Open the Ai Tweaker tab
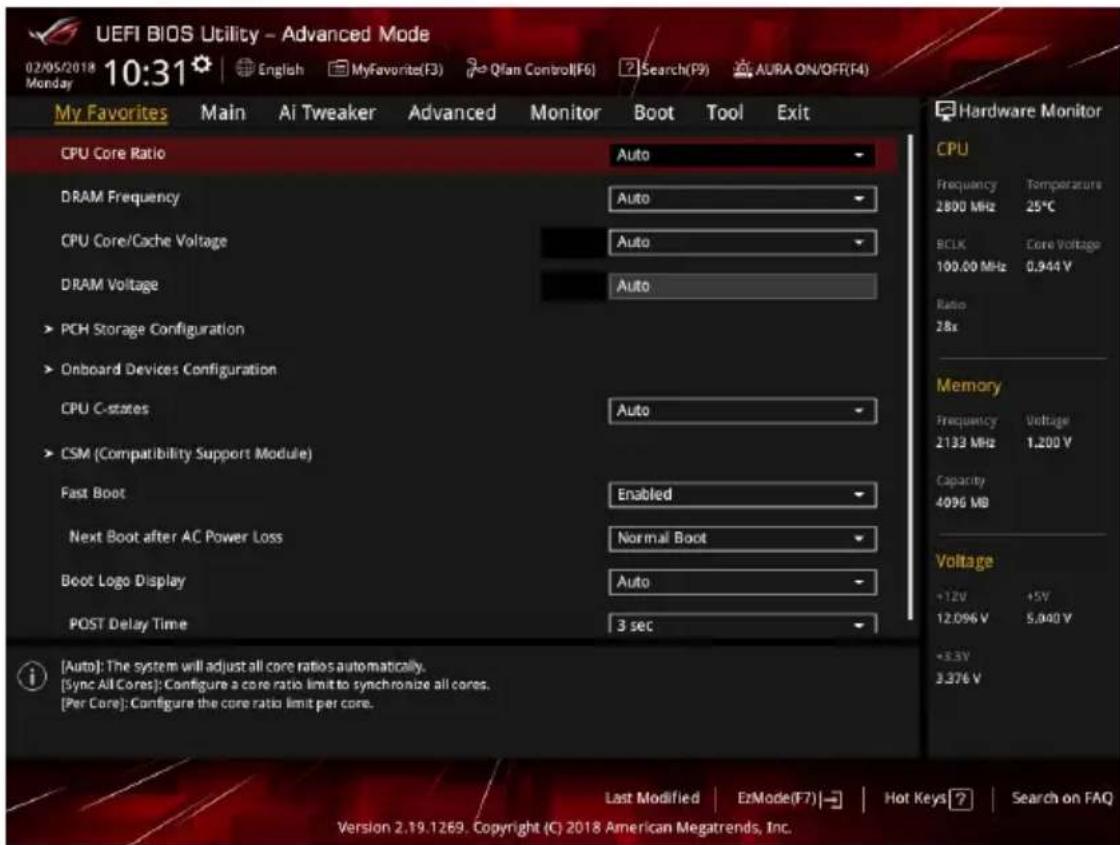Screen dimensions: 1120x845 [326, 113]
